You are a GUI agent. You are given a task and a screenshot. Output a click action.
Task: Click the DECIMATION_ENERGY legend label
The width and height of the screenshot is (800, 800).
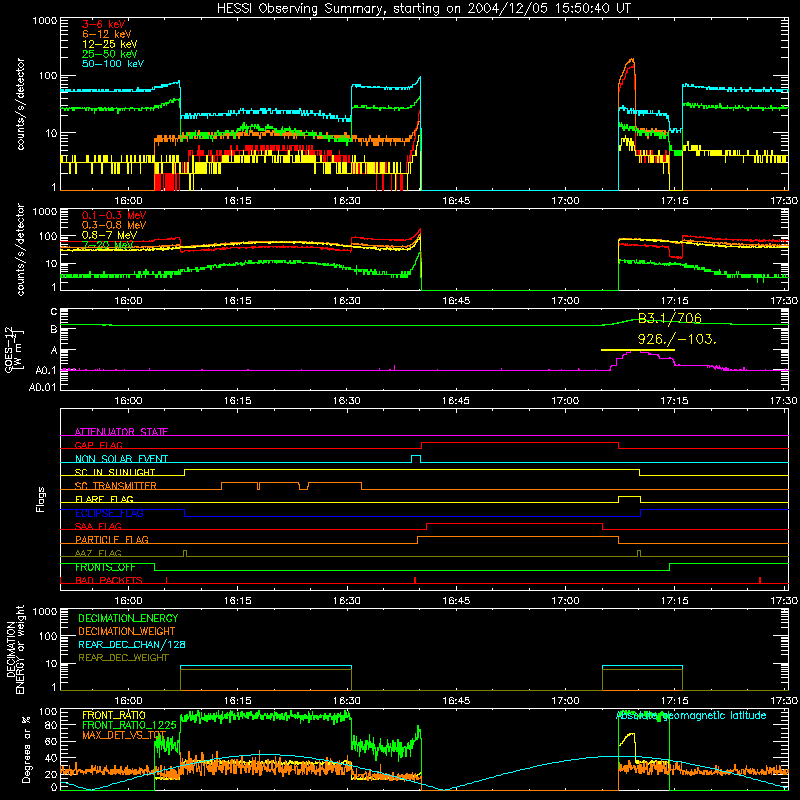point(128,618)
